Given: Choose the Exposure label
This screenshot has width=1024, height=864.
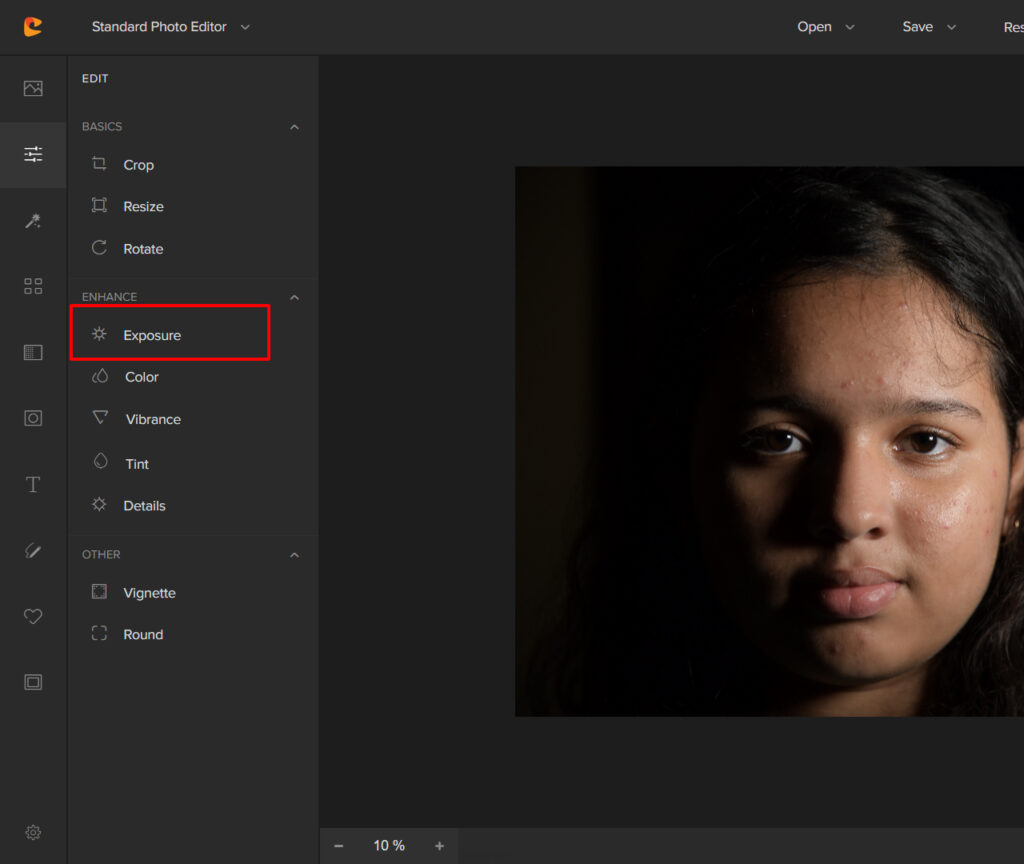Looking at the screenshot, I should click(x=152, y=335).
